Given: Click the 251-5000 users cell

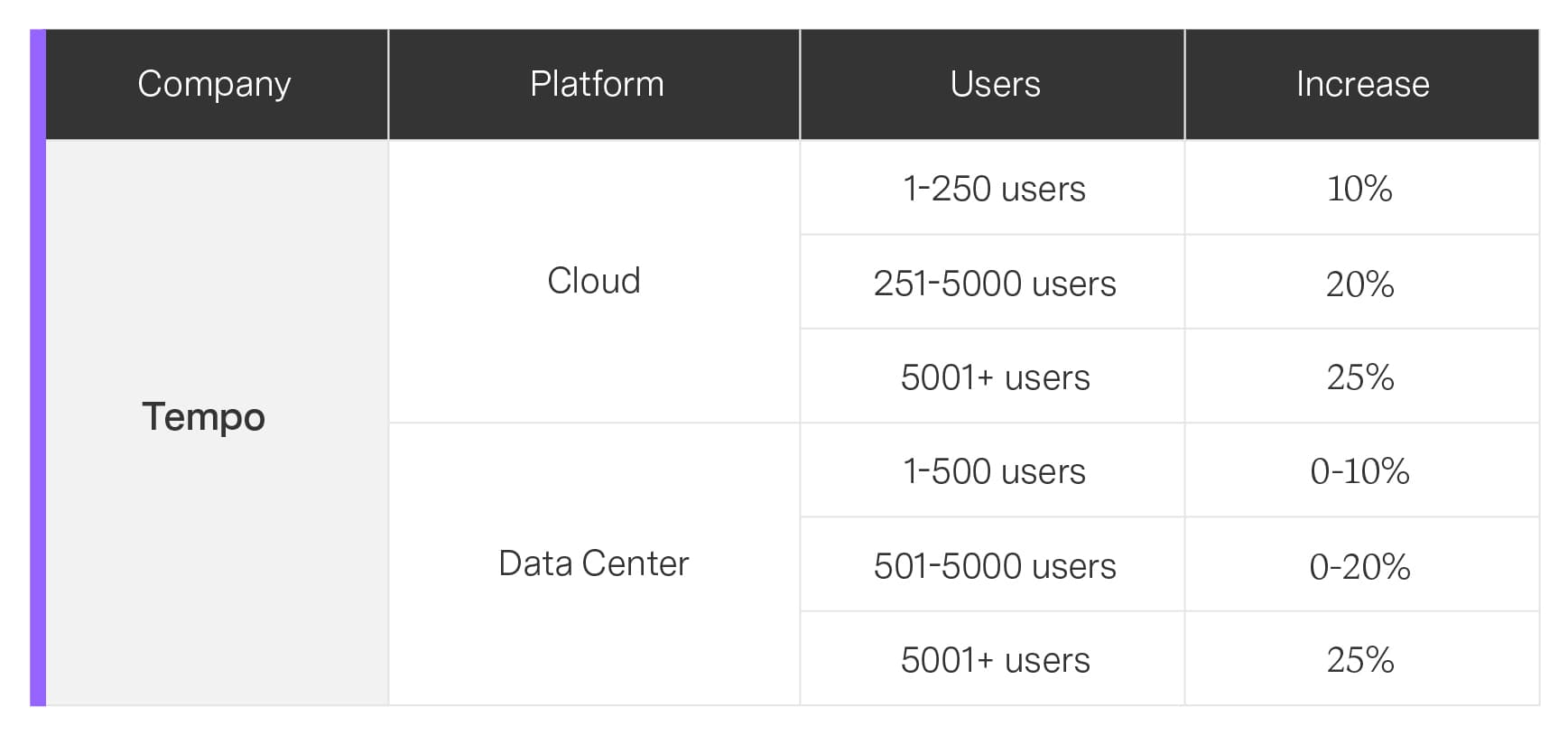Looking at the screenshot, I should point(994,284).
